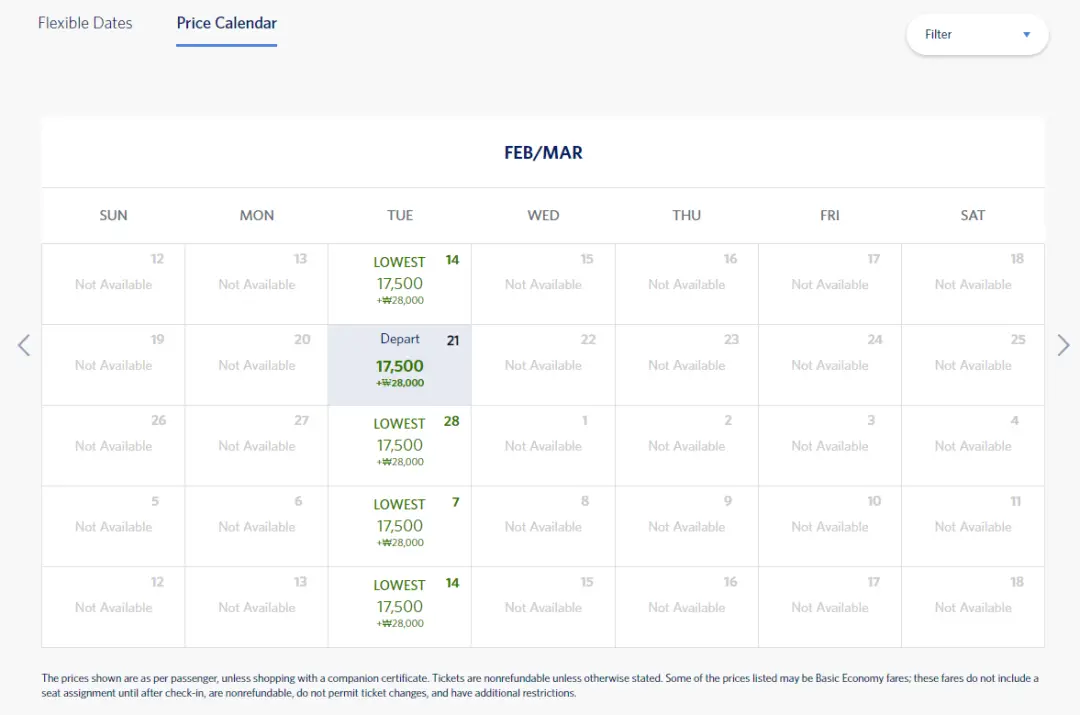This screenshot has width=1080, height=715.
Task: Pick the 17,500 fare on the 28th
Action: click(399, 446)
